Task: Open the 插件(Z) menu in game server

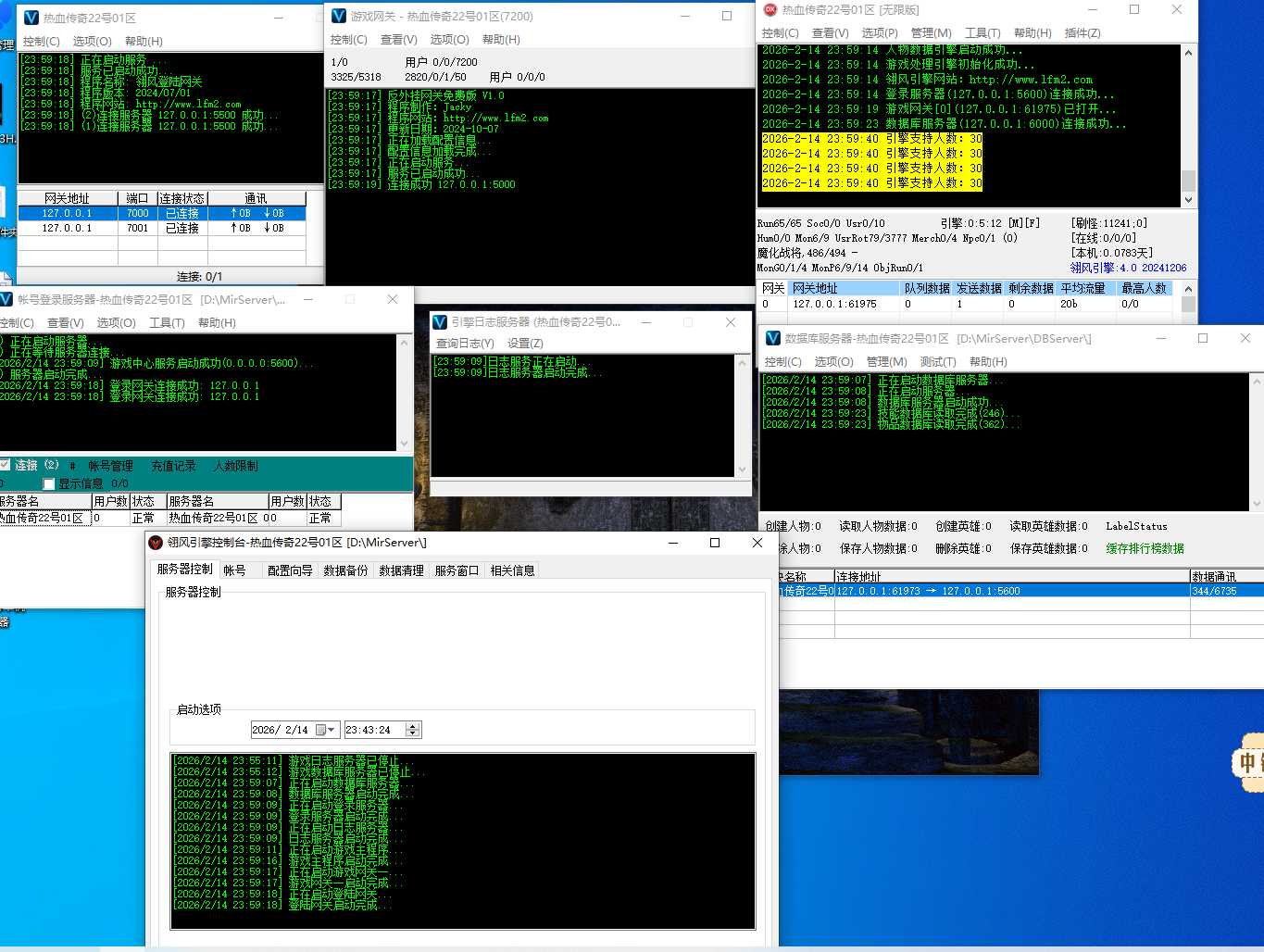Action: coord(1083,33)
